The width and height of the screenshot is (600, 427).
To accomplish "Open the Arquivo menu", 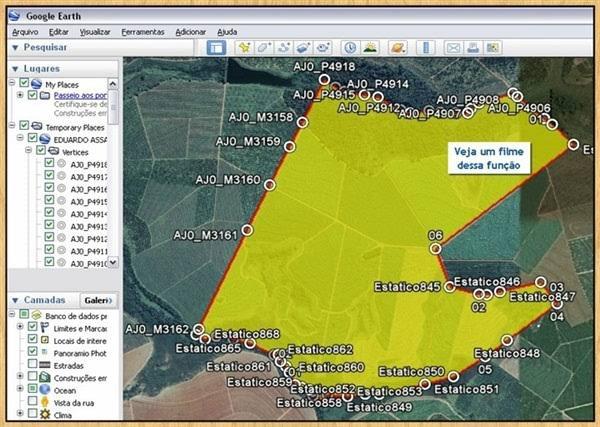I will pyautogui.click(x=25, y=32).
